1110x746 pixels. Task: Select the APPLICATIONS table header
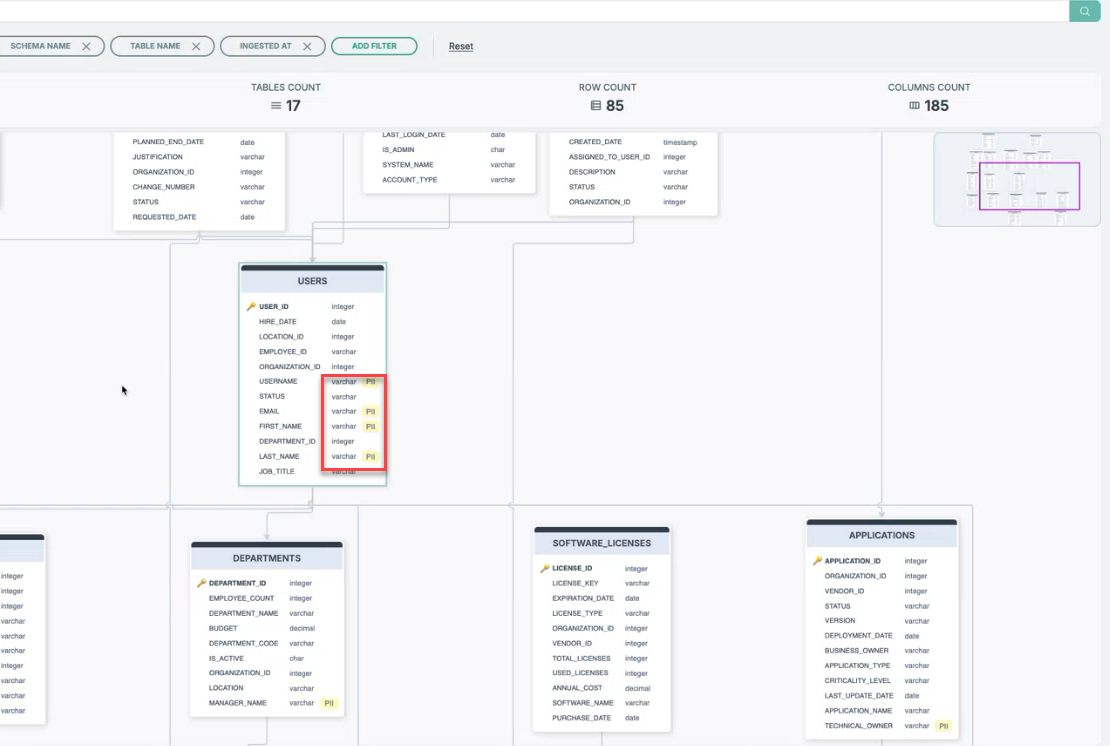click(881, 535)
